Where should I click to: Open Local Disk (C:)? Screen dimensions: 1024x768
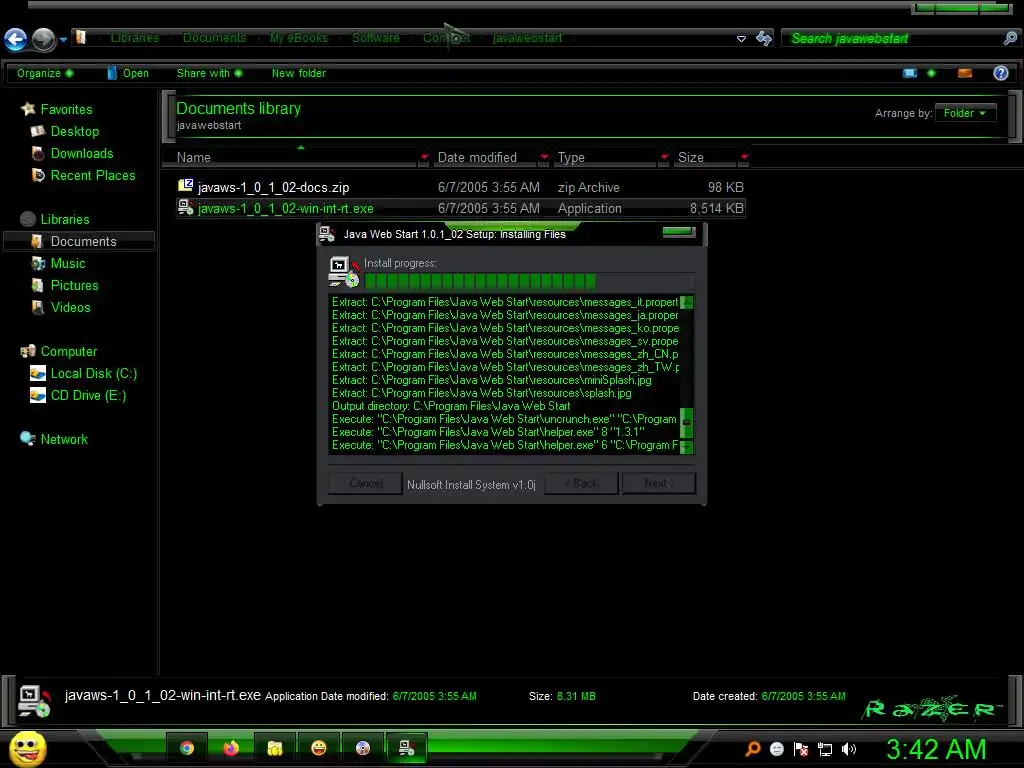93,374
